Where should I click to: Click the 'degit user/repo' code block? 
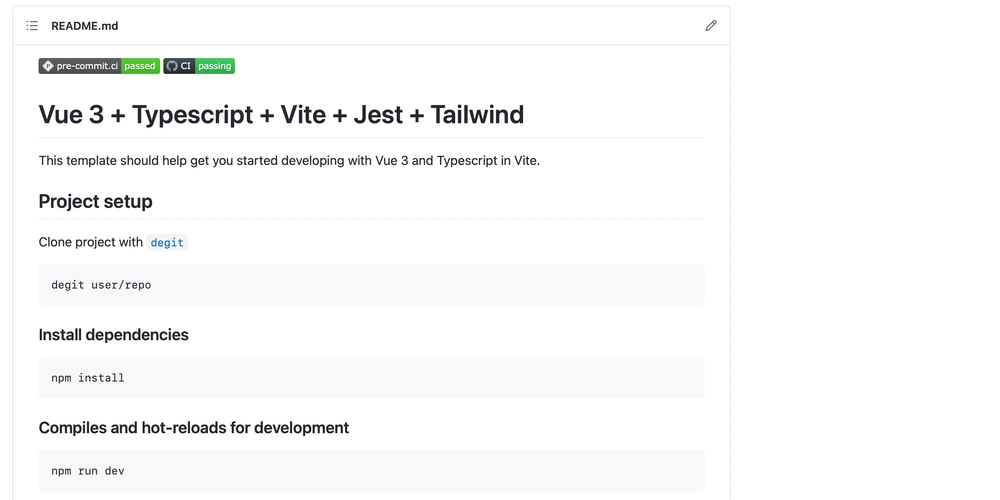point(371,284)
